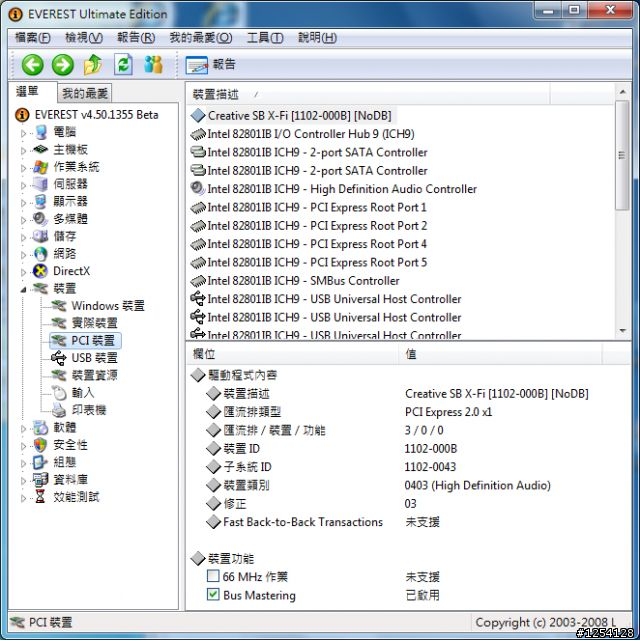
Task: Click the DirectX icon in the tree
Action: pyautogui.click(x=40, y=271)
